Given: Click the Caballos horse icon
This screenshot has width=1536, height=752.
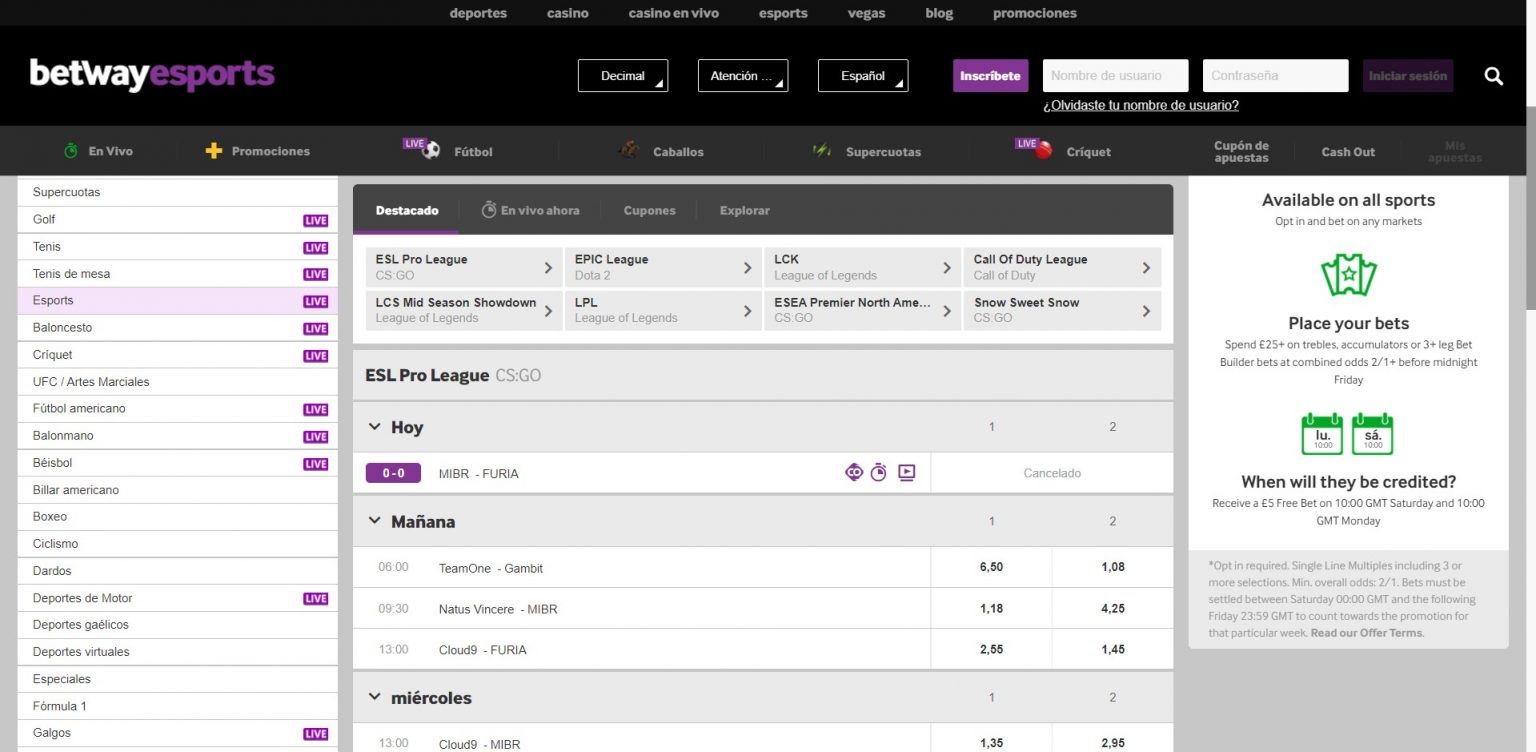Looking at the screenshot, I should (x=629, y=150).
